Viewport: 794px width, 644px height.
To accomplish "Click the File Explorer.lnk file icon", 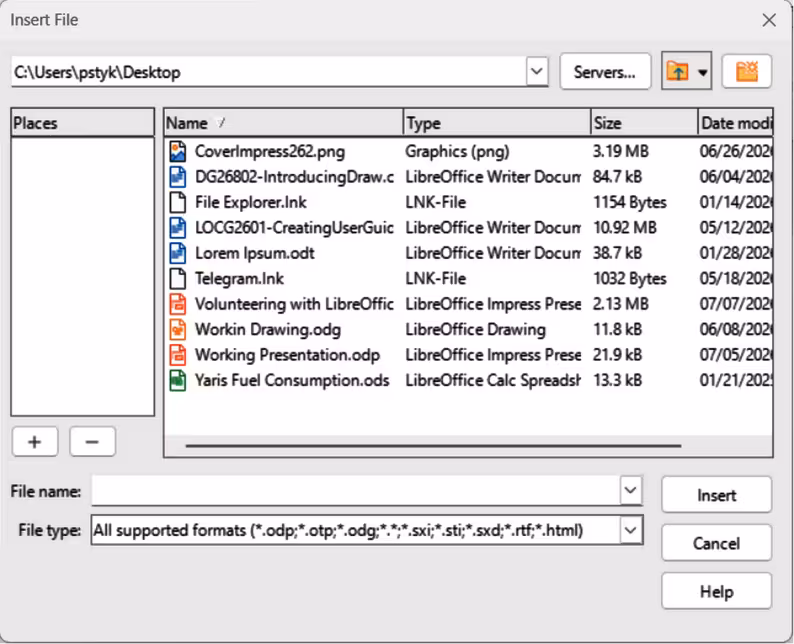I will click(x=178, y=202).
